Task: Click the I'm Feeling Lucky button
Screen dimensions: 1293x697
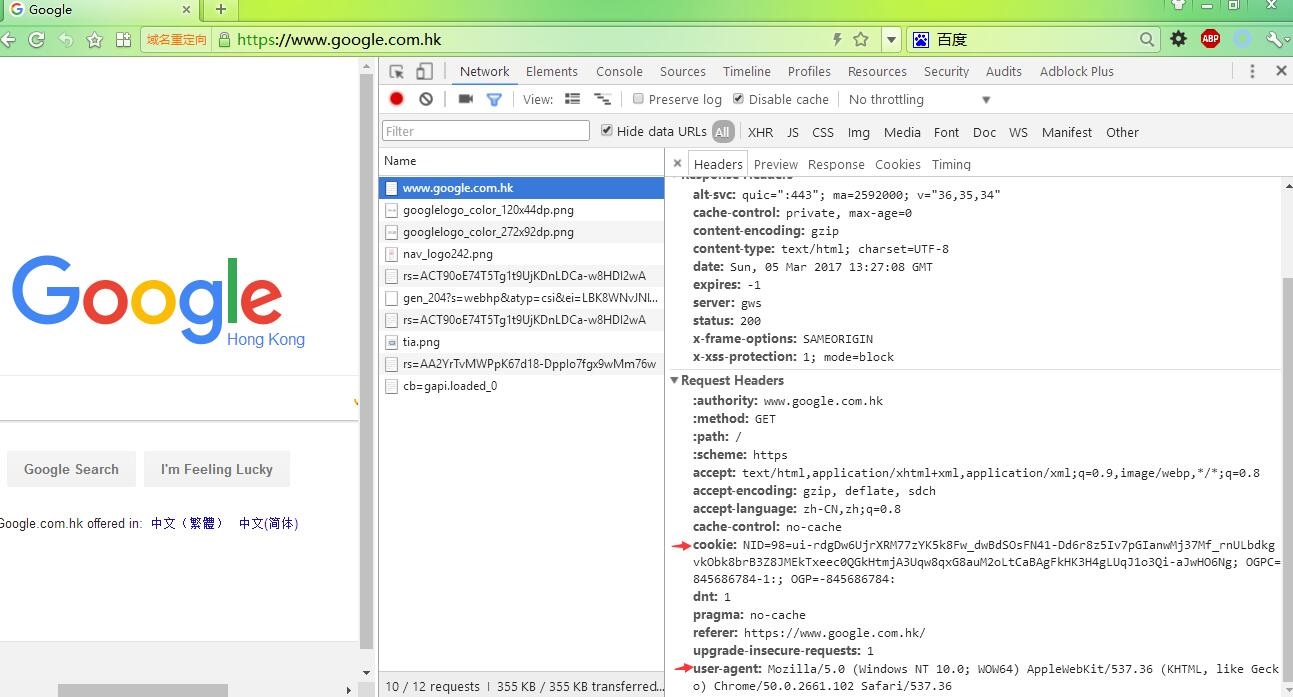Action: [217, 469]
